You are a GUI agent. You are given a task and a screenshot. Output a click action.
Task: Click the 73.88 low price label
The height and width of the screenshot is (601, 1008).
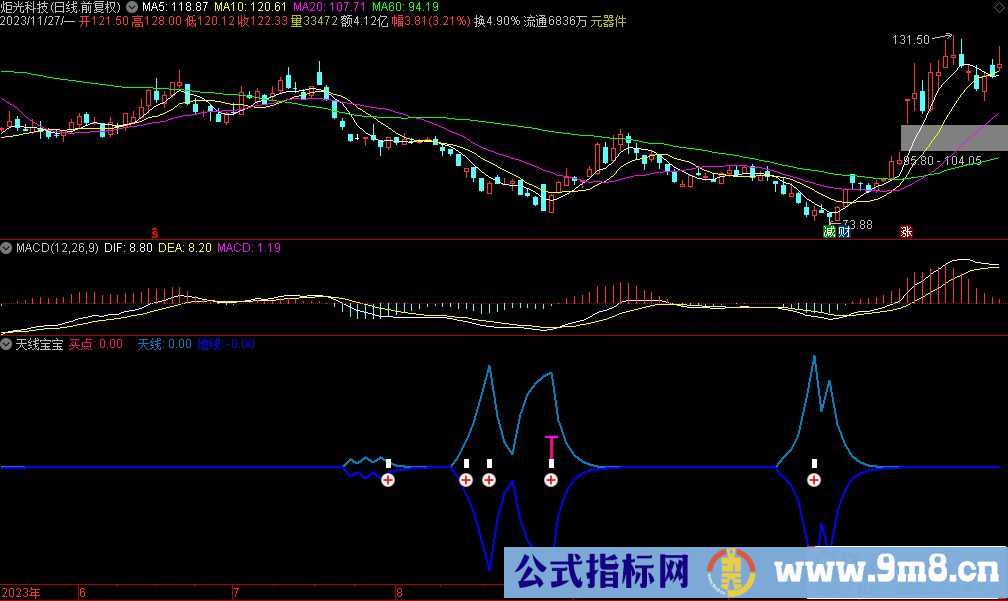click(858, 224)
